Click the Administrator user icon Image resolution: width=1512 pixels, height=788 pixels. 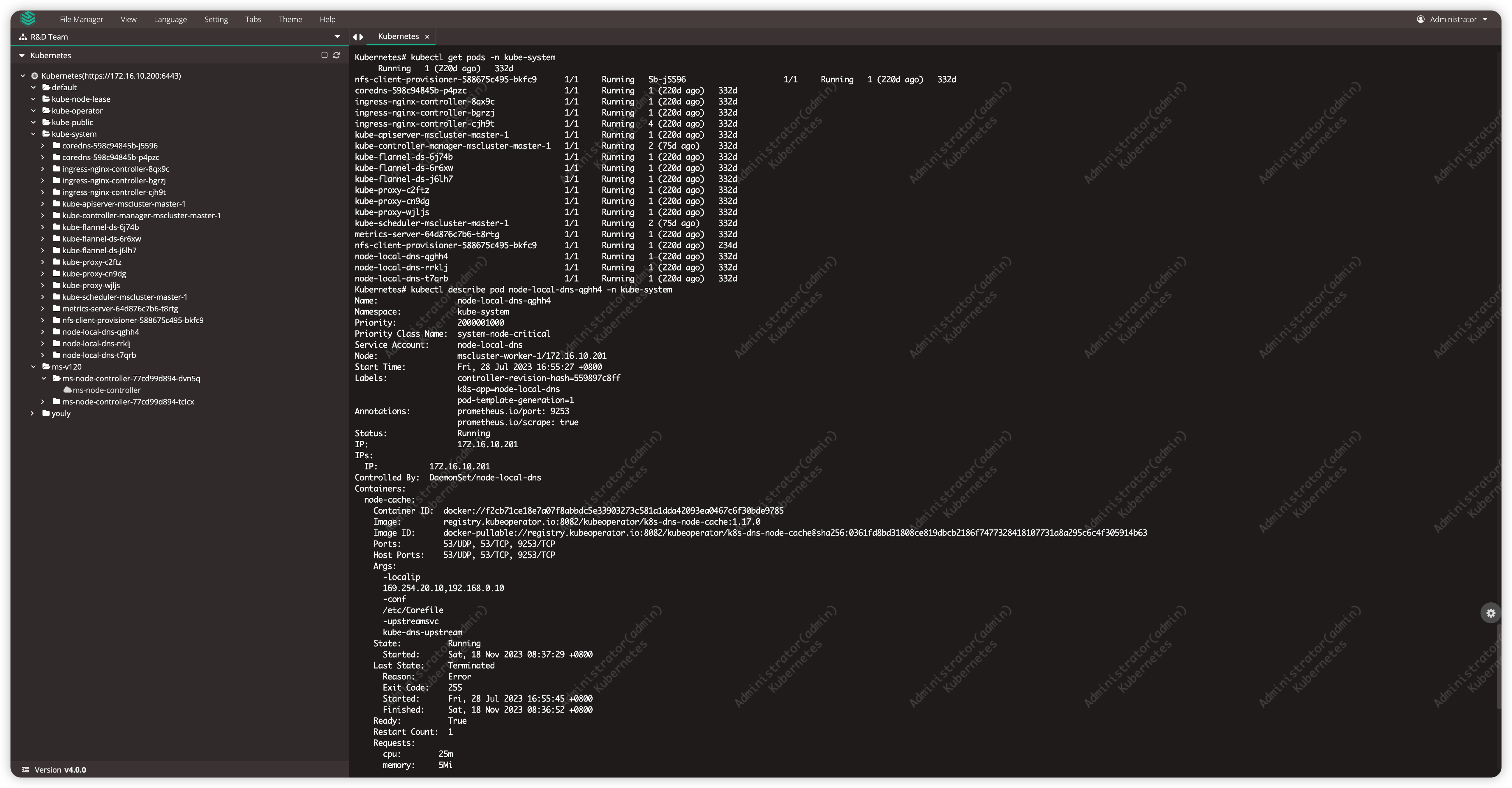(1421, 19)
